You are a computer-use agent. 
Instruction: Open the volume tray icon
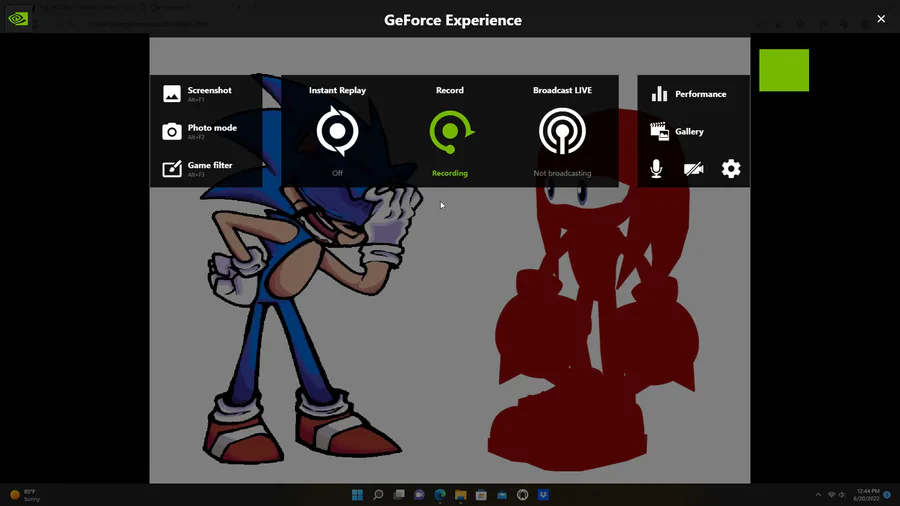click(842, 495)
